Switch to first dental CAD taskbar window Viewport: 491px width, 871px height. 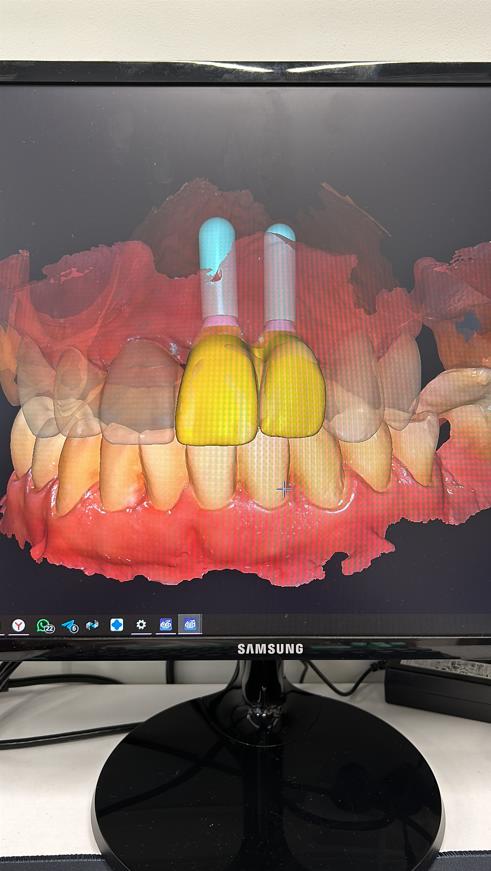[x=166, y=625]
